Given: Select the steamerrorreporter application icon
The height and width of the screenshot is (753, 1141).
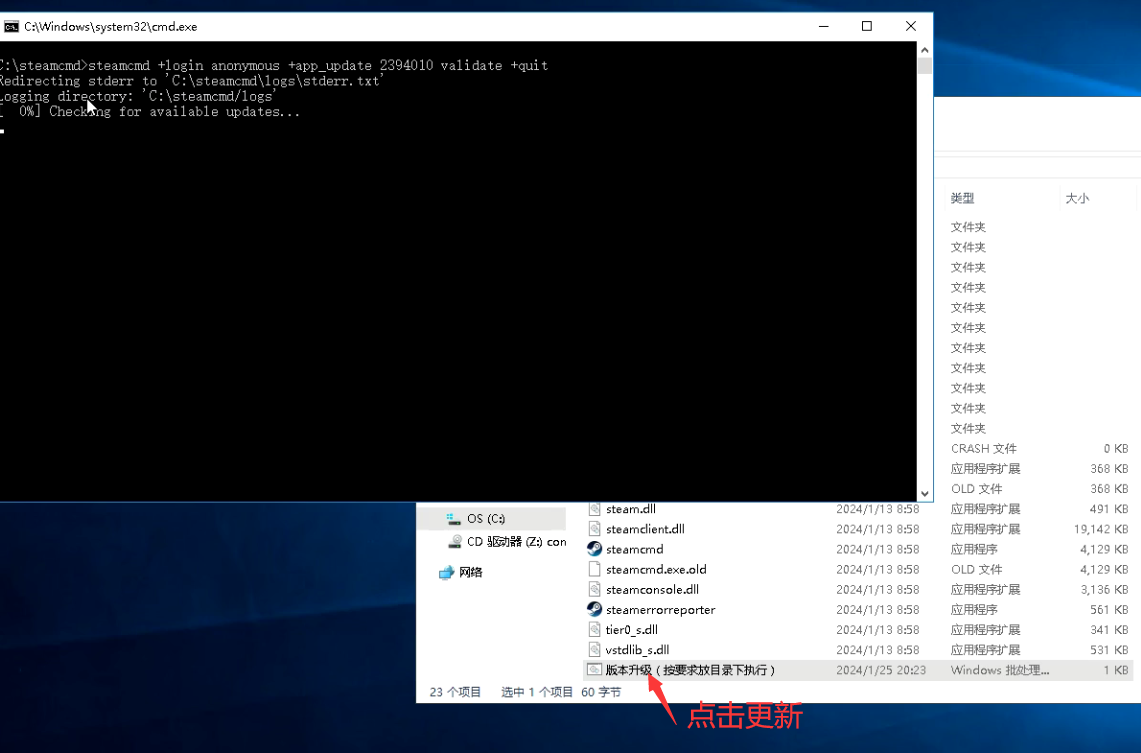Looking at the screenshot, I should (594, 609).
